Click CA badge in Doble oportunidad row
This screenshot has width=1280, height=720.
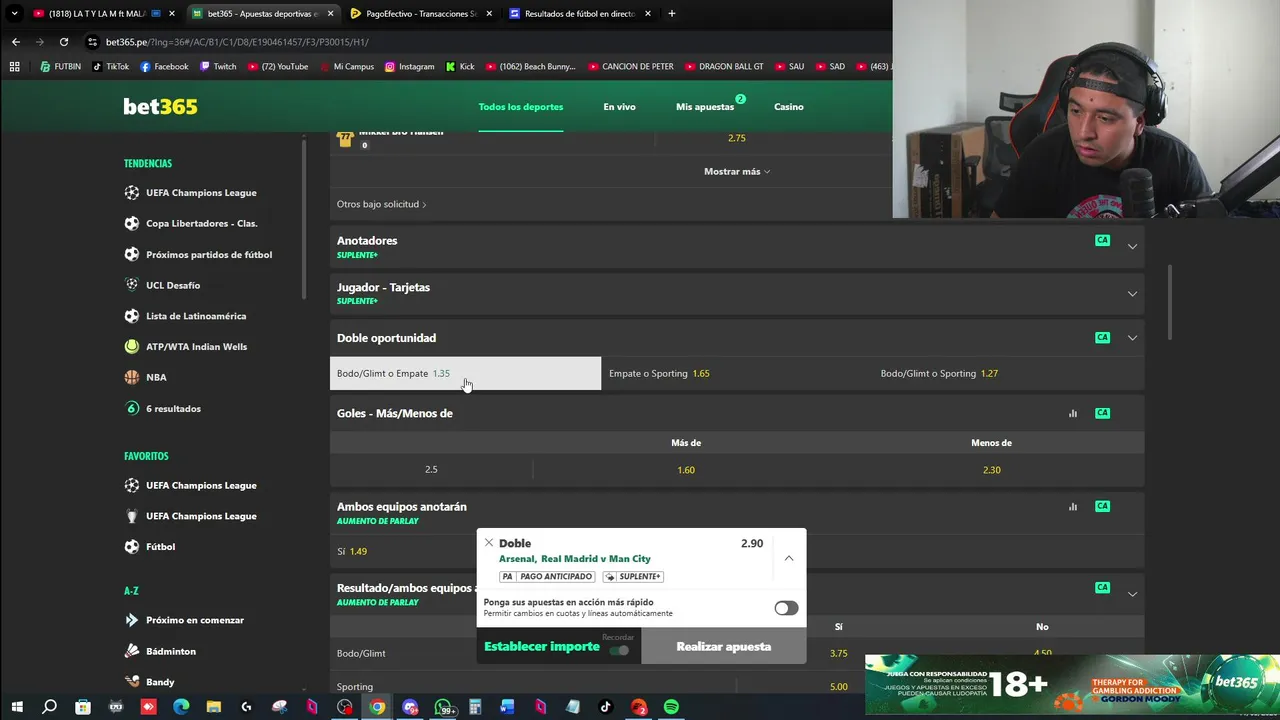point(1102,338)
